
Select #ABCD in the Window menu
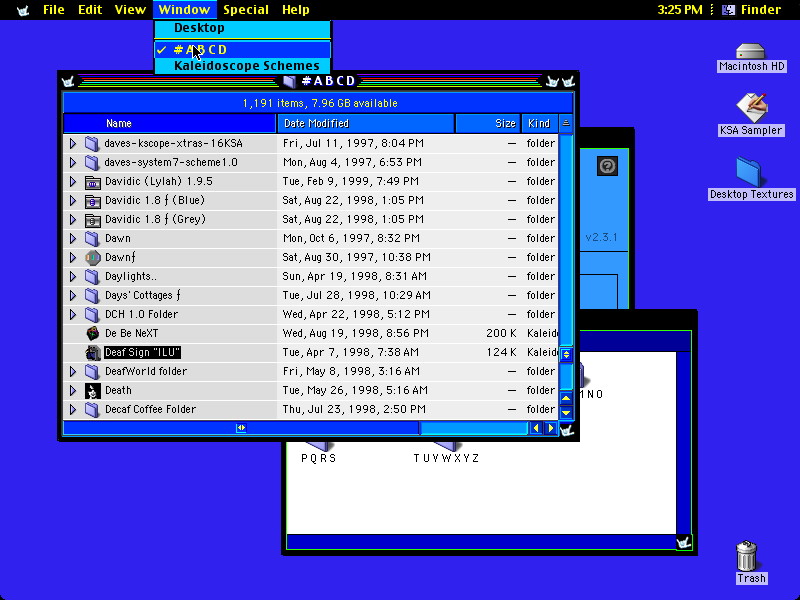(242, 49)
